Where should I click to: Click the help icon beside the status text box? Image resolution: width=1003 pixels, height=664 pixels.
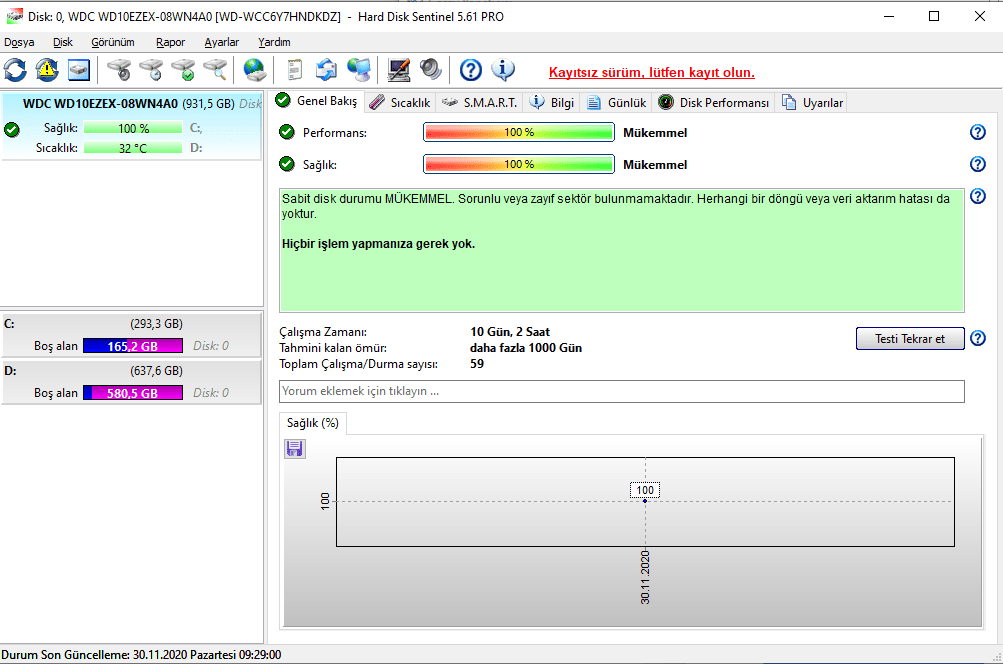point(977,196)
